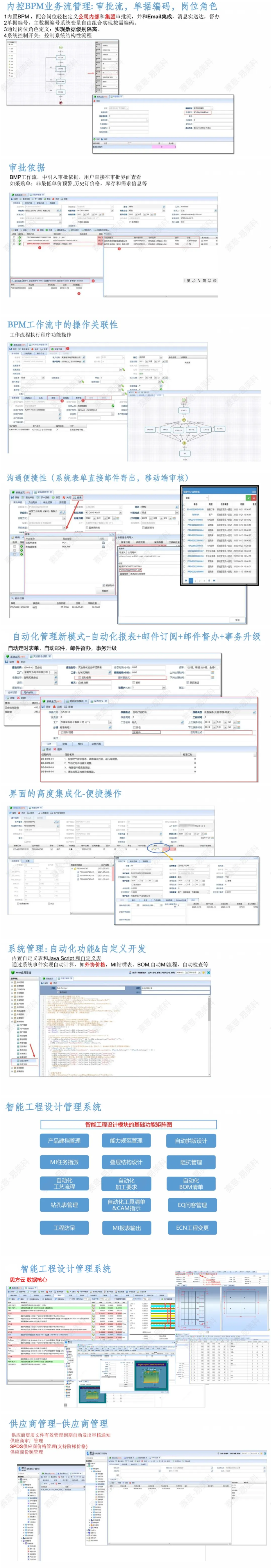
Task: Click the red search icon in mobile approval panel
Action: click(254, 498)
